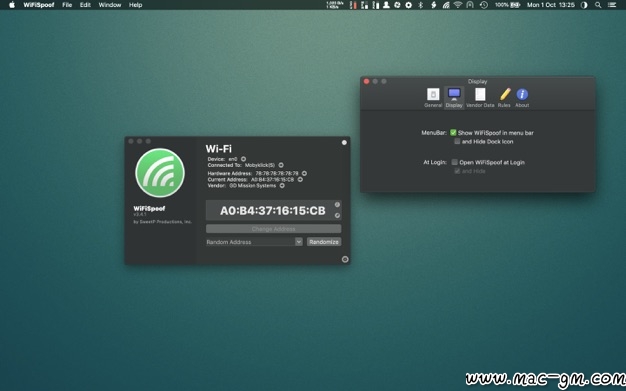Open the Vendor Data preferences tab

coord(480,98)
